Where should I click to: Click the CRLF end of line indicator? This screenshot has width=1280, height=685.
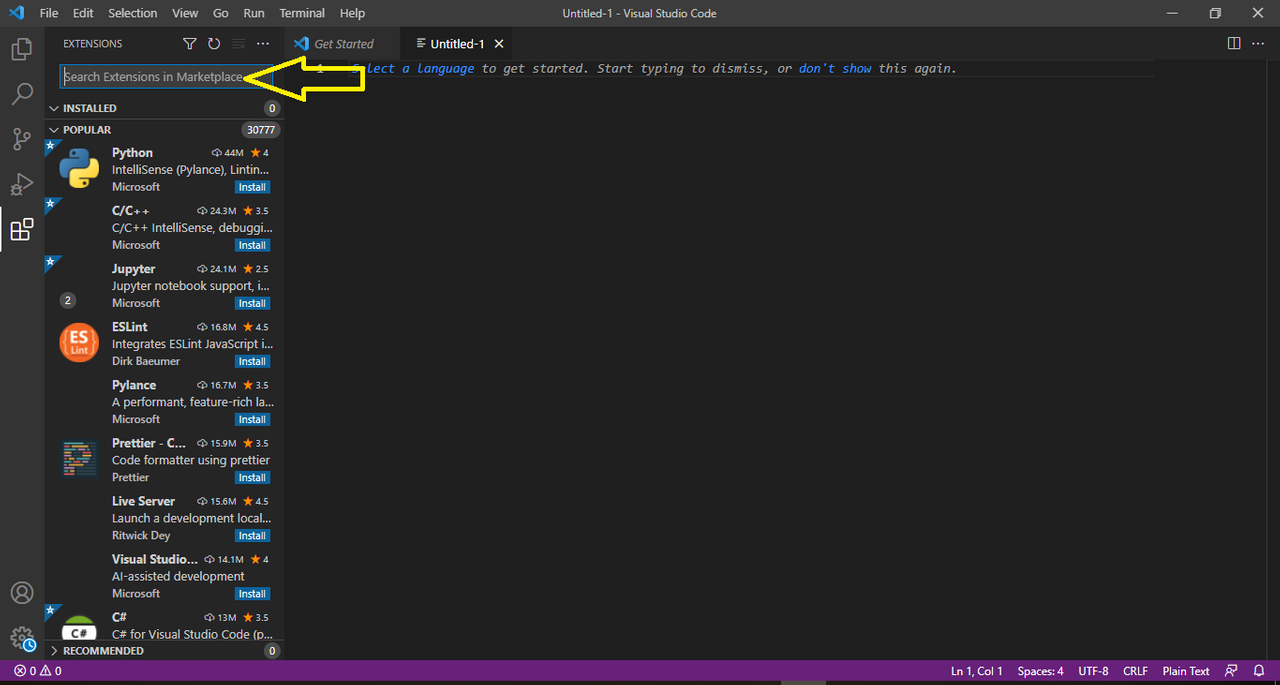tap(1135, 671)
